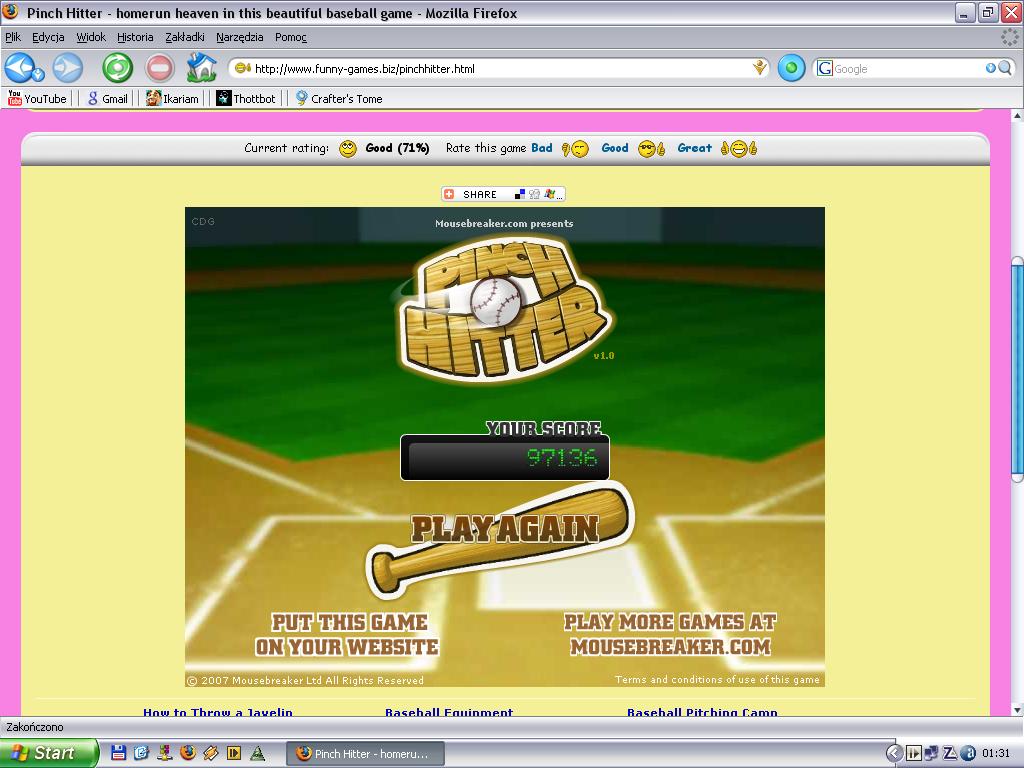Open the Narzędzia menu
This screenshot has height=768, width=1024.
tap(240, 37)
